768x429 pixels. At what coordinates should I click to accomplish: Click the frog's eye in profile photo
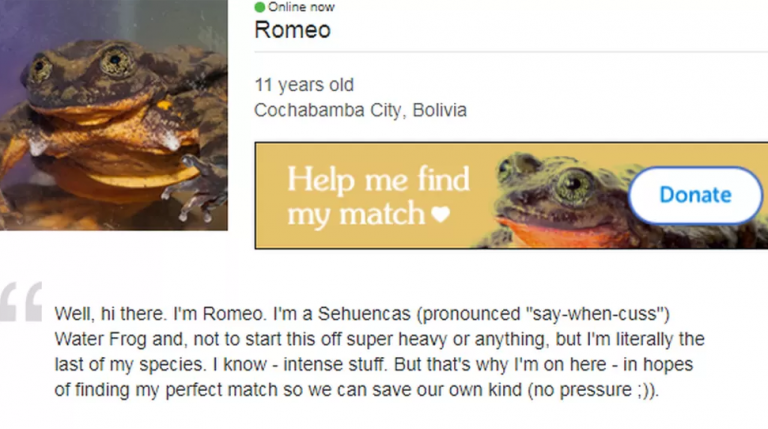[x=116, y=61]
